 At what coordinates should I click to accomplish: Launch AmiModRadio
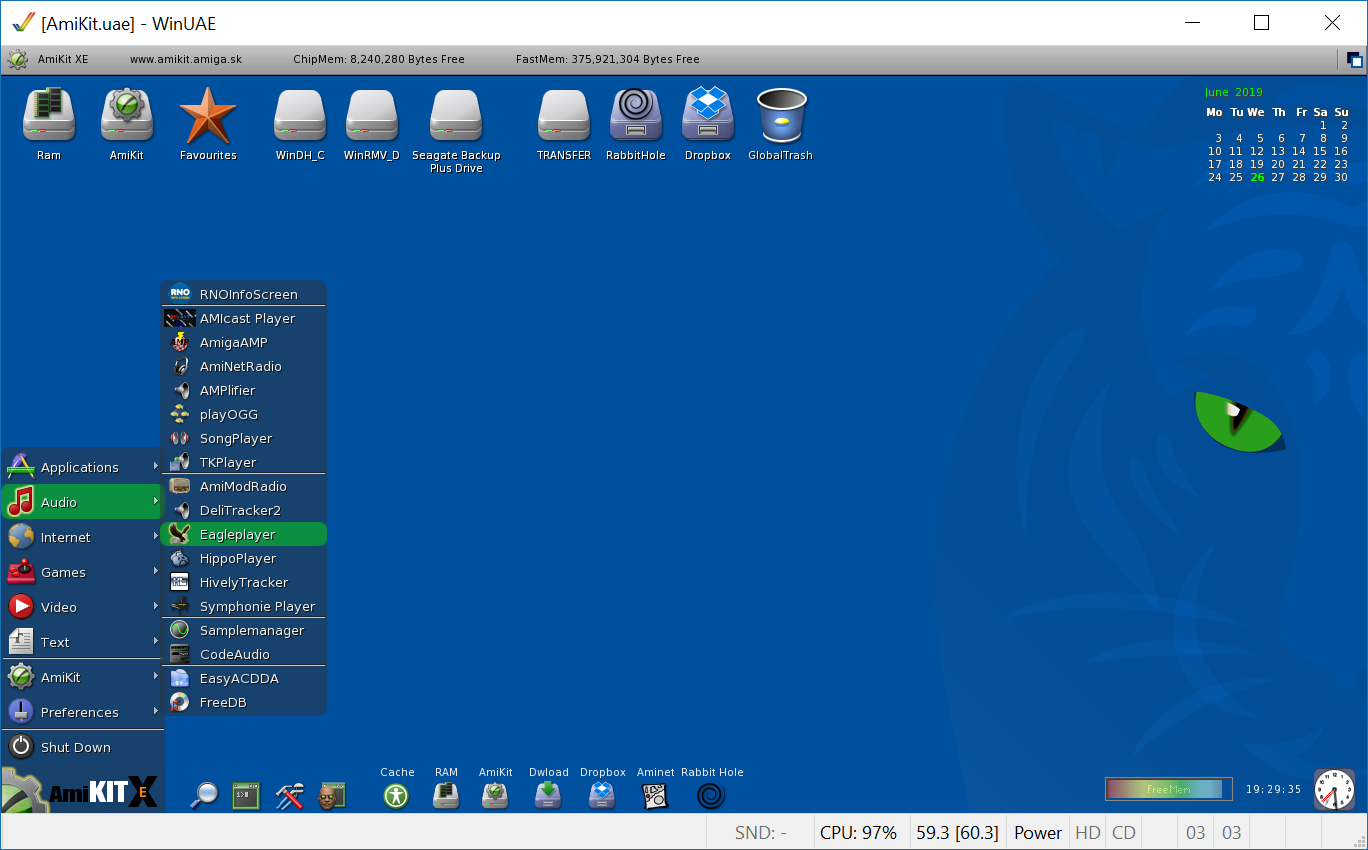point(244,486)
